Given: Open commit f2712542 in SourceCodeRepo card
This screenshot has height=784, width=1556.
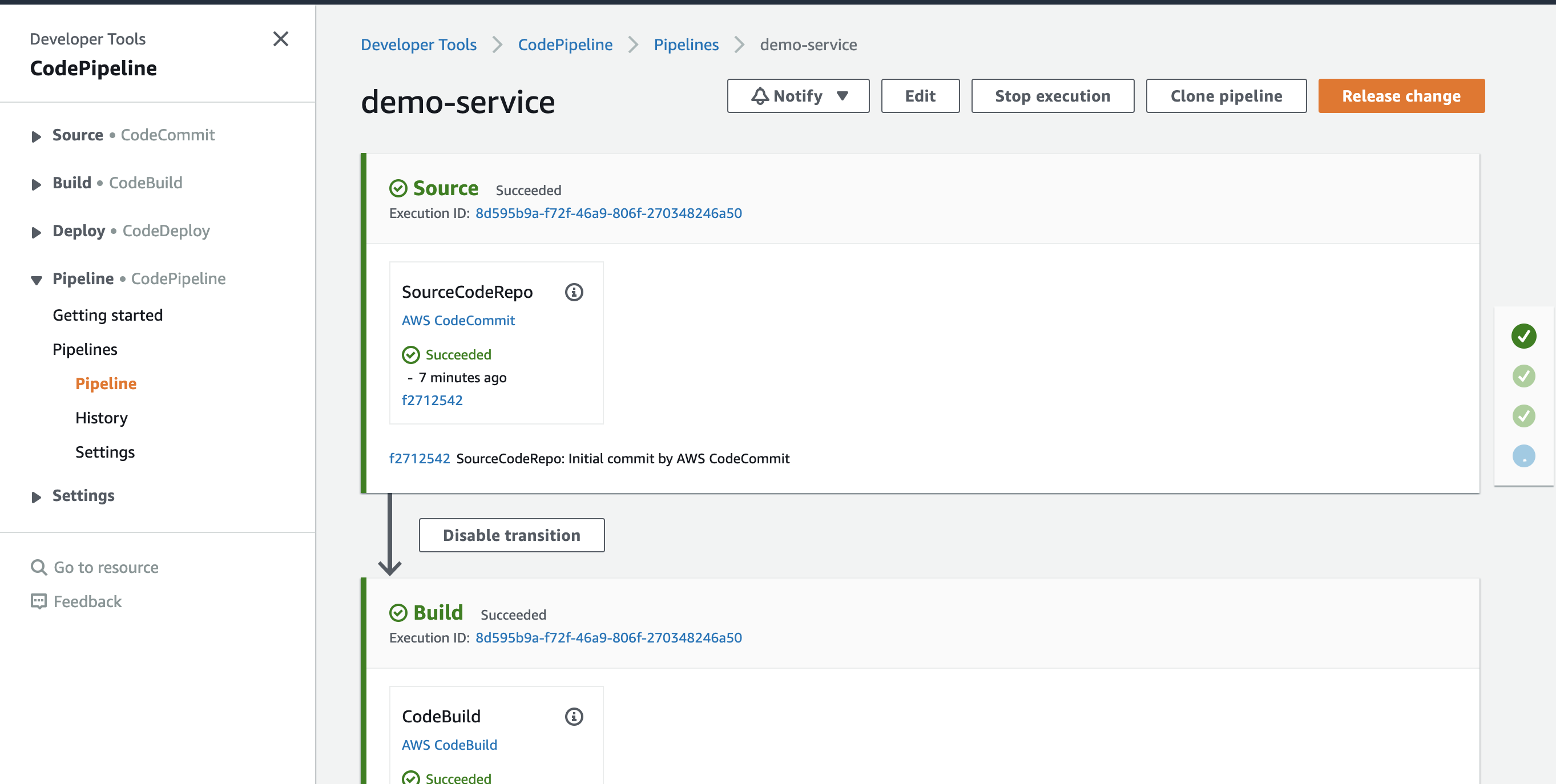Looking at the screenshot, I should (432, 401).
